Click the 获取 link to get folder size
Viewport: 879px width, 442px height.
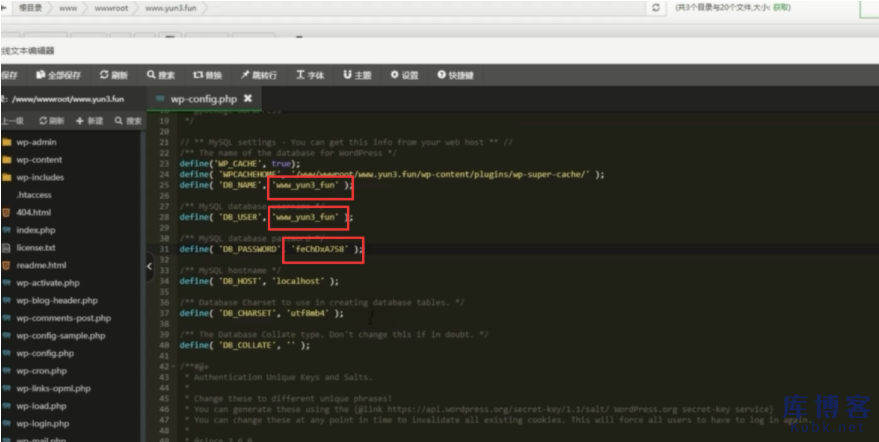click(x=781, y=8)
